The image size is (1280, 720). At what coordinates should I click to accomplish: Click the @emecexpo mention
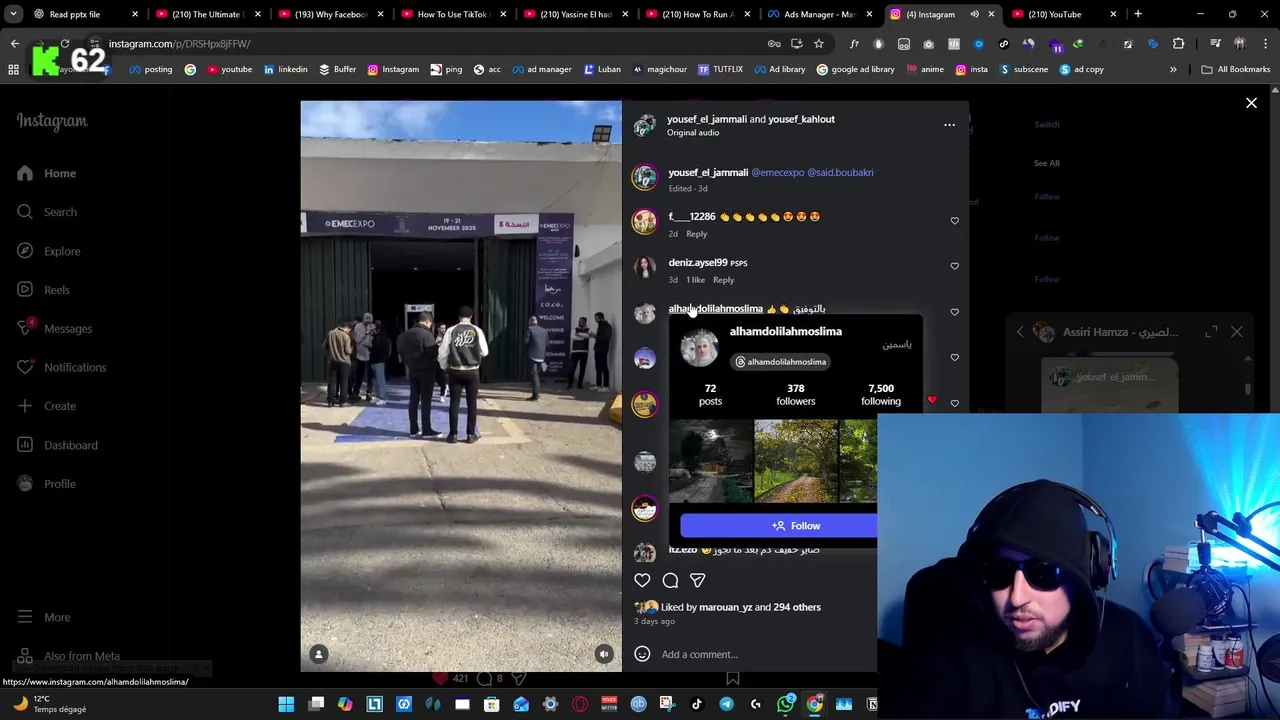pos(777,172)
